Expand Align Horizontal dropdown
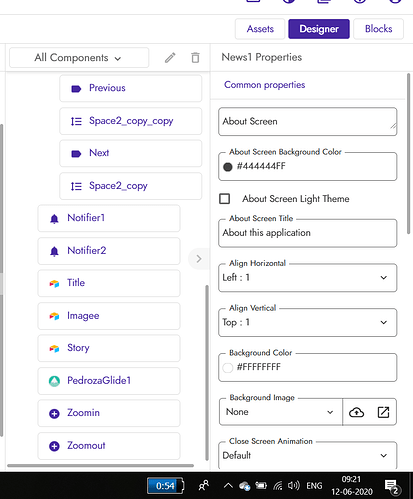The width and height of the screenshot is (413, 499). coord(307,278)
